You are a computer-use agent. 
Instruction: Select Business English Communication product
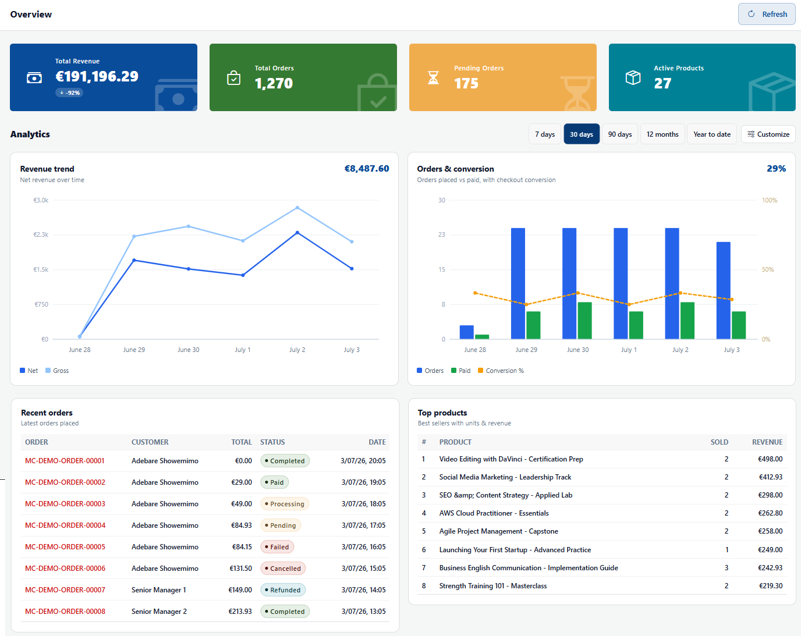tap(602, 568)
